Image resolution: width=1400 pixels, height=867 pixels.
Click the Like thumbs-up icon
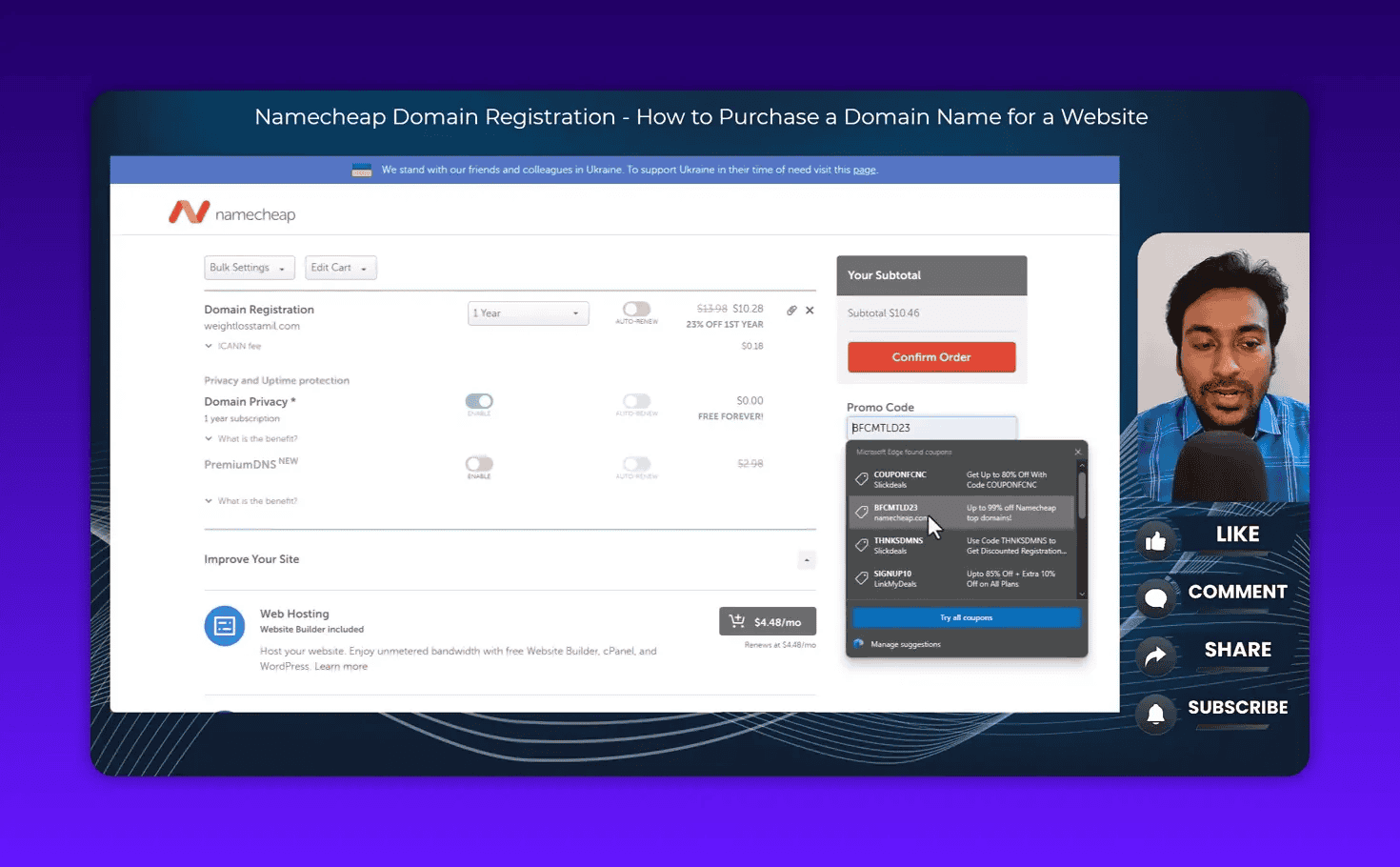(x=1156, y=540)
